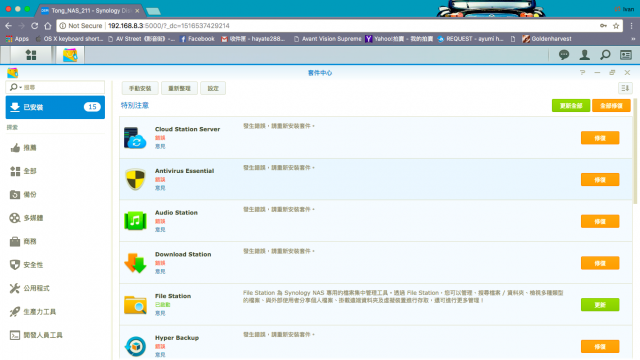This screenshot has width=640, height=360.
Task: Repair Antivirus Essential
Action: pos(600,180)
